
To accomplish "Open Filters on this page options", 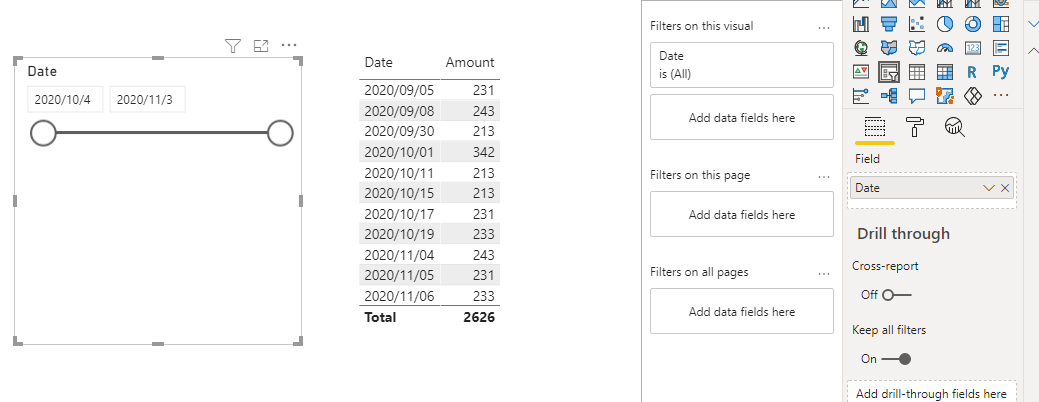I will [x=824, y=177].
